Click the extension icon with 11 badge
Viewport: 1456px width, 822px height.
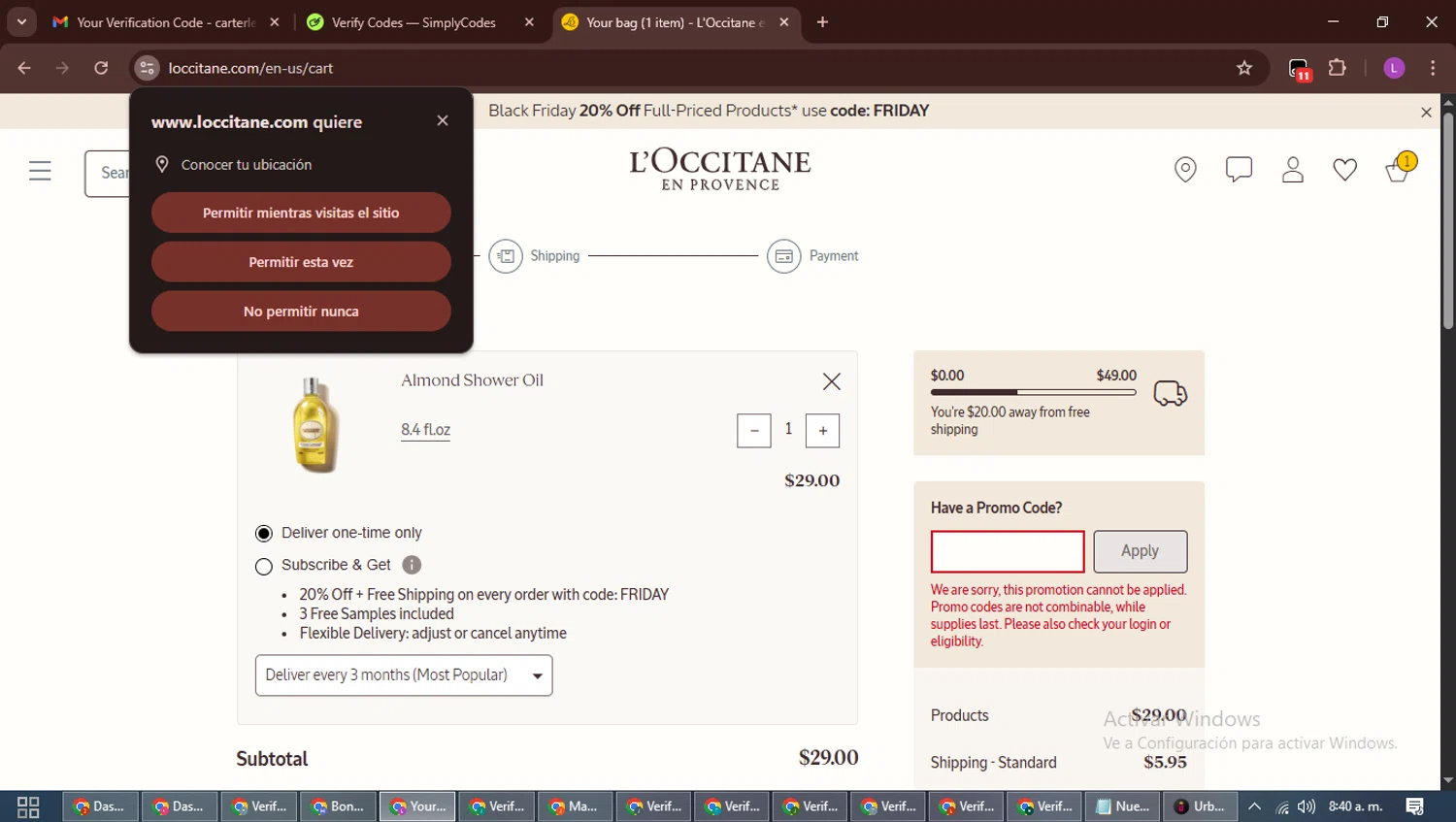pyautogui.click(x=1300, y=69)
